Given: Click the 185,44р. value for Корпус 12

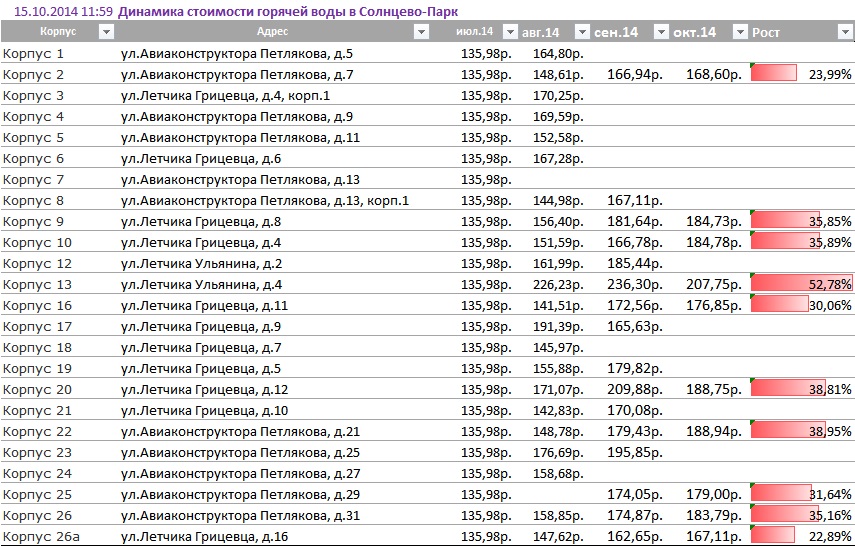Looking at the screenshot, I should point(635,264).
